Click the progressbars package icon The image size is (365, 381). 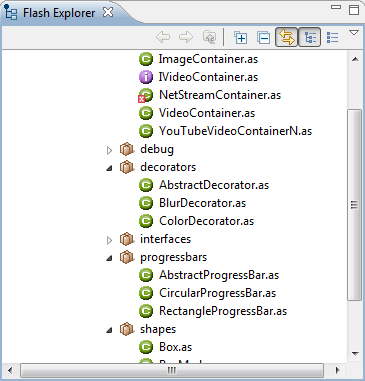tap(127, 257)
